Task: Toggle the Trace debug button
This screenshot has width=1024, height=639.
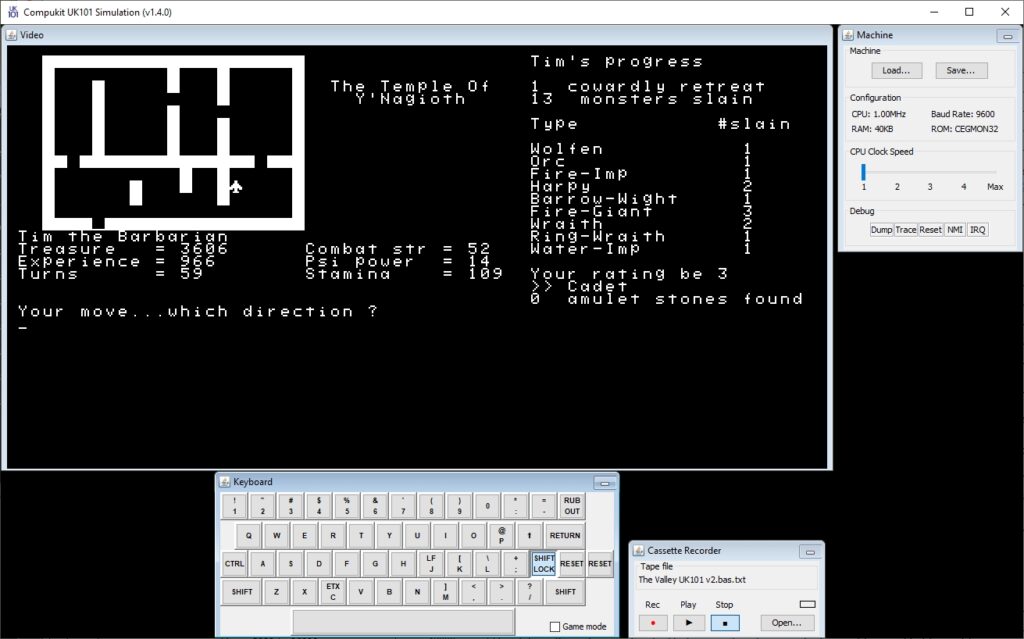Action: coord(905,230)
